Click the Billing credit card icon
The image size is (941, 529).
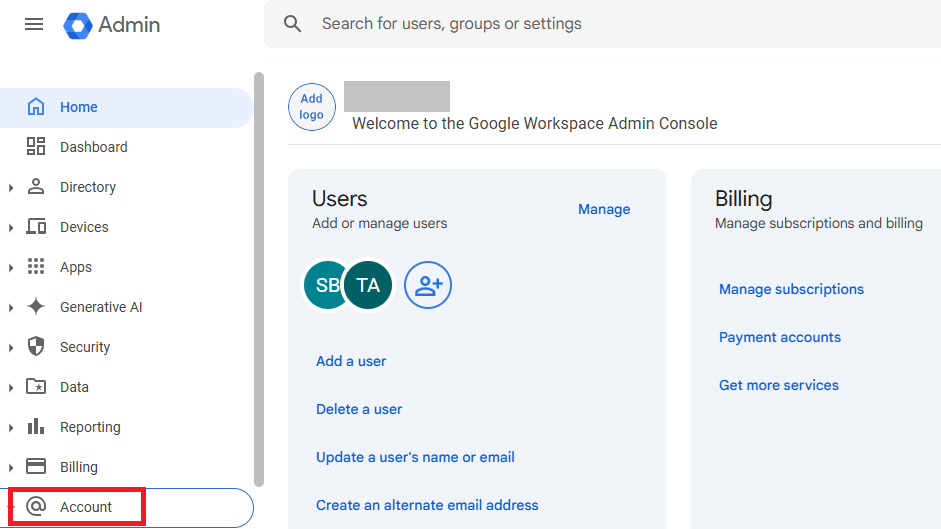tap(36, 467)
